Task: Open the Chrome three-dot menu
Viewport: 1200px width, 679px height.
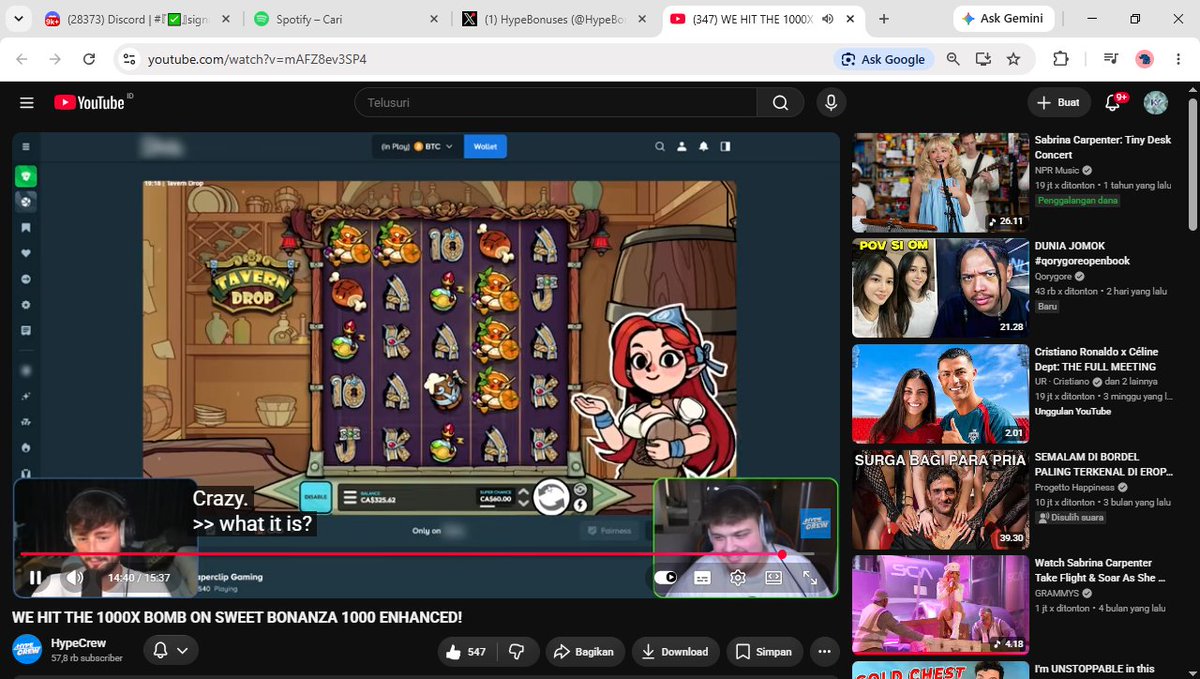Action: tap(1177, 59)
